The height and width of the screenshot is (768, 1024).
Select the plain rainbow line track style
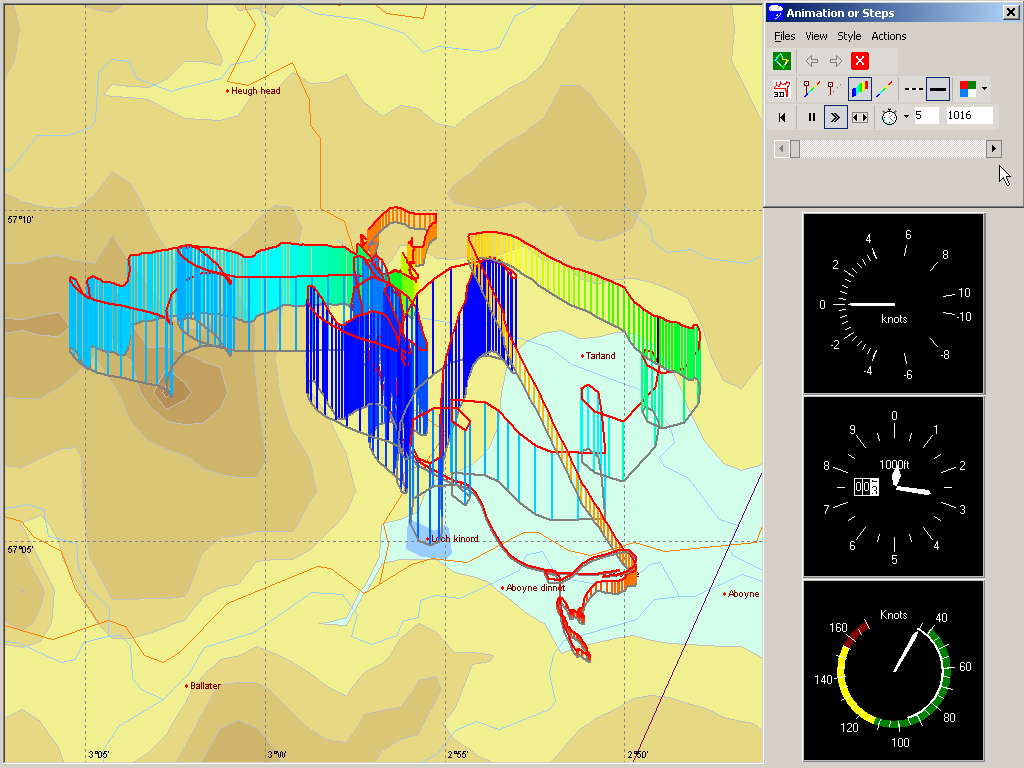point(885,89)
